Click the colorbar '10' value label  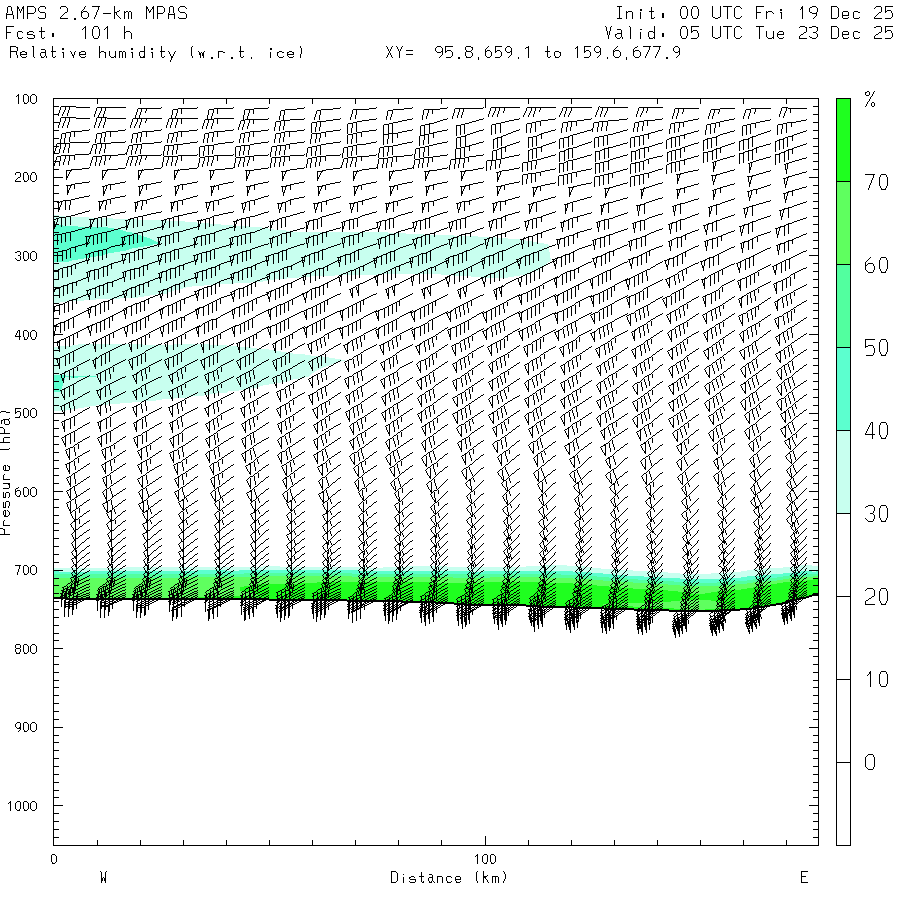(876, 680)
